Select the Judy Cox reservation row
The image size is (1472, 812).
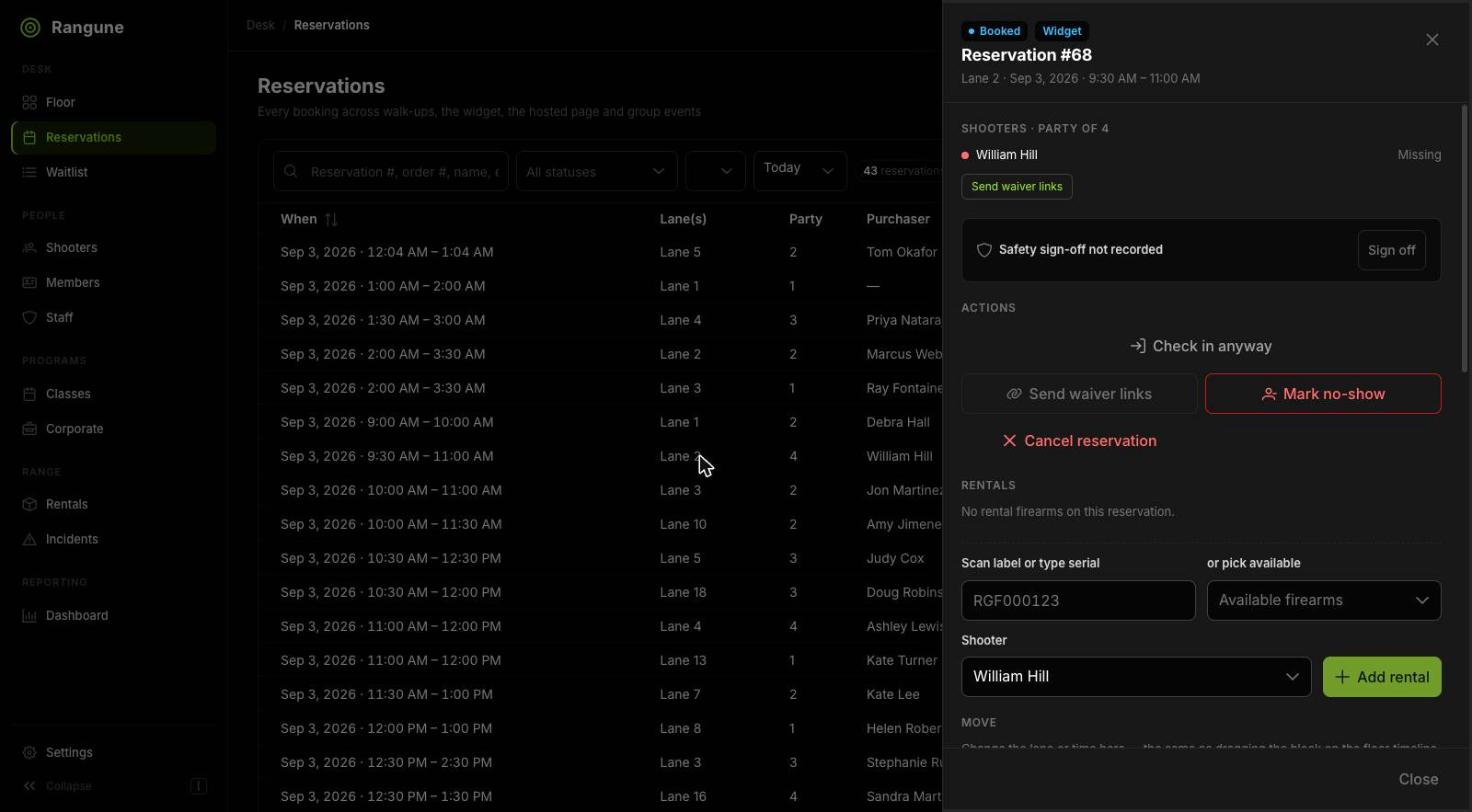[x=600, y=558]
